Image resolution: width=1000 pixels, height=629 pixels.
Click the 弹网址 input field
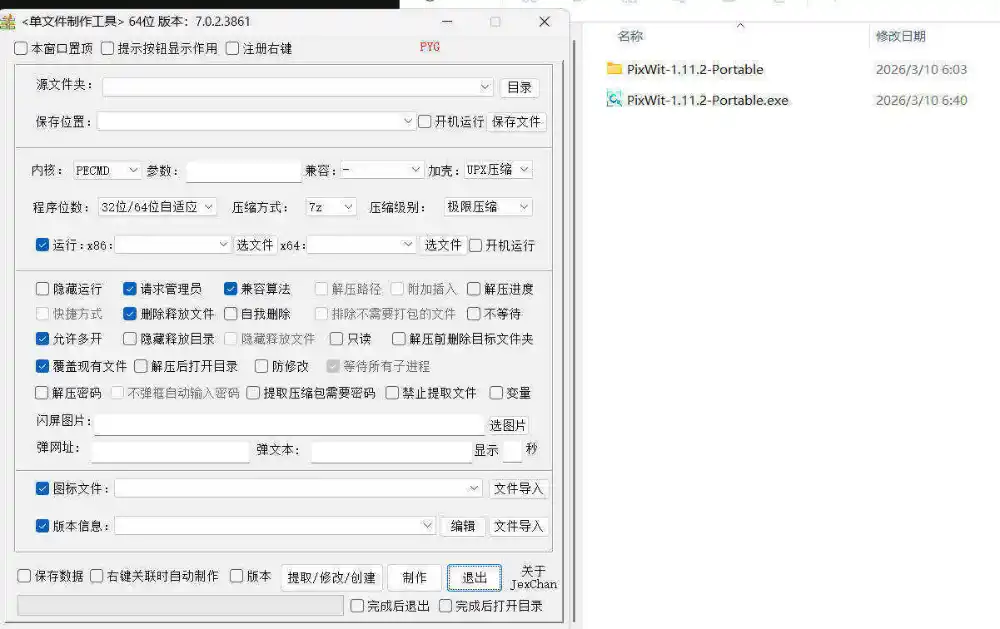[x=170, y=451]
